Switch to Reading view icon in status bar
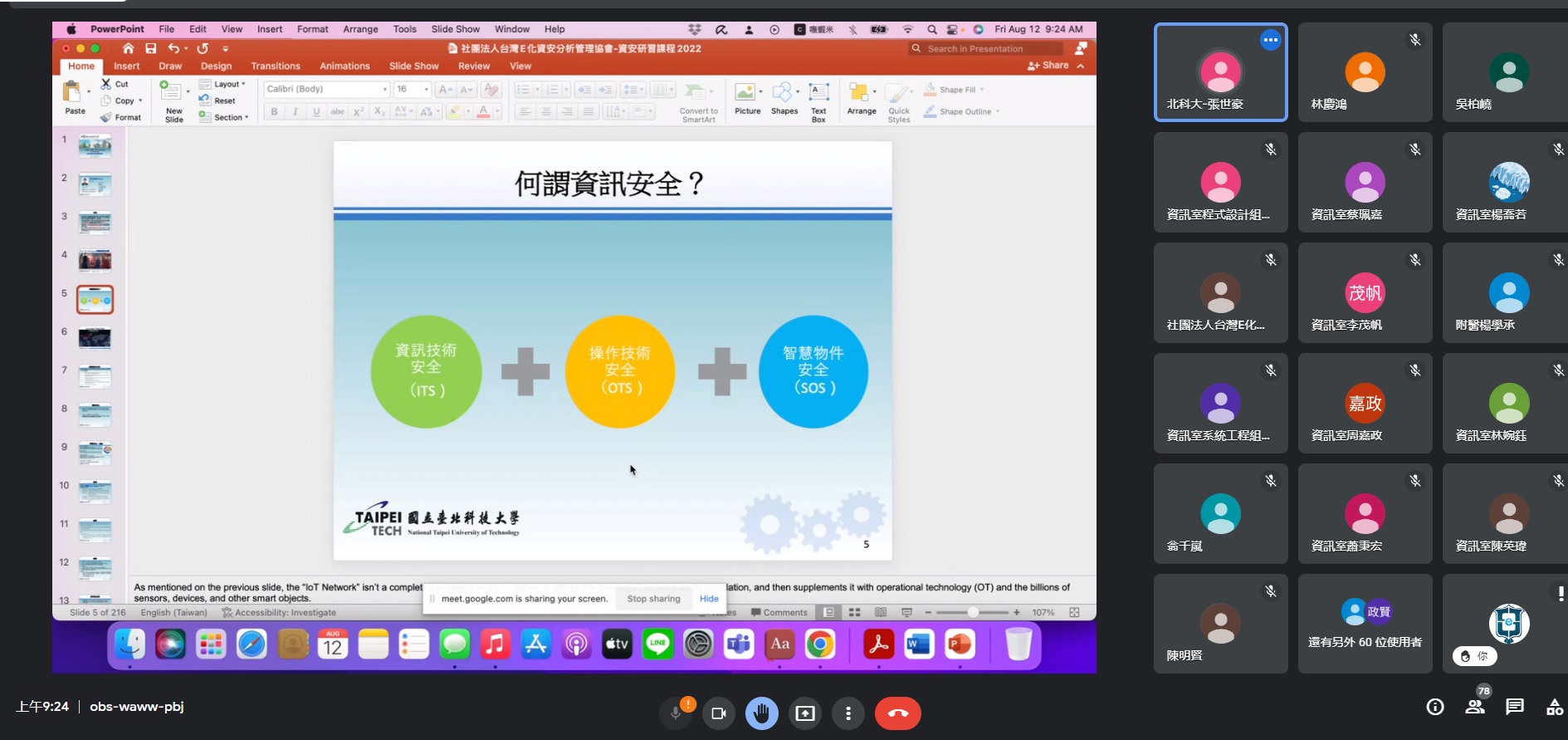 coord(881,613)
